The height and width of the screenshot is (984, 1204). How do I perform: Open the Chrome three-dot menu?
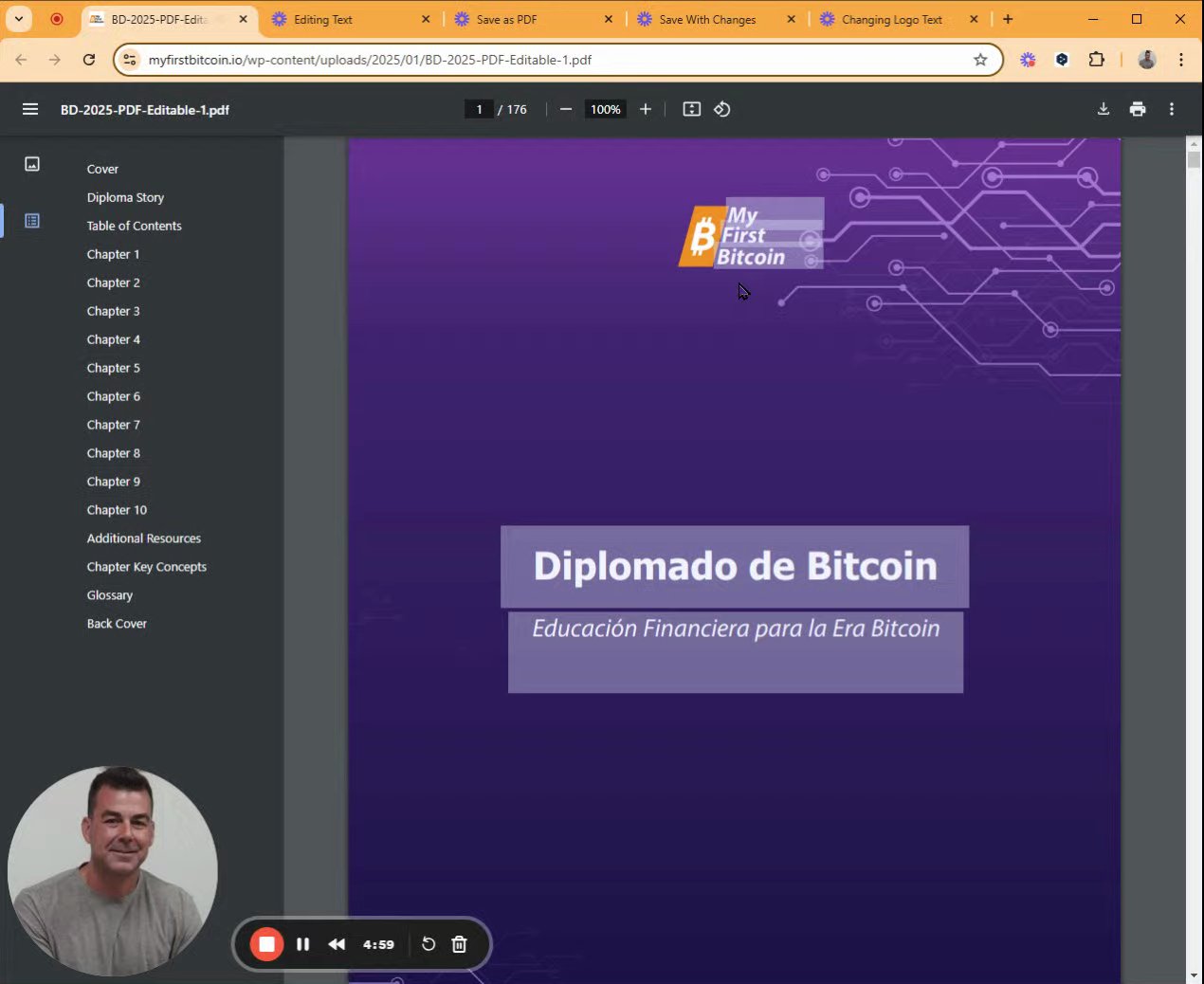1181,60
